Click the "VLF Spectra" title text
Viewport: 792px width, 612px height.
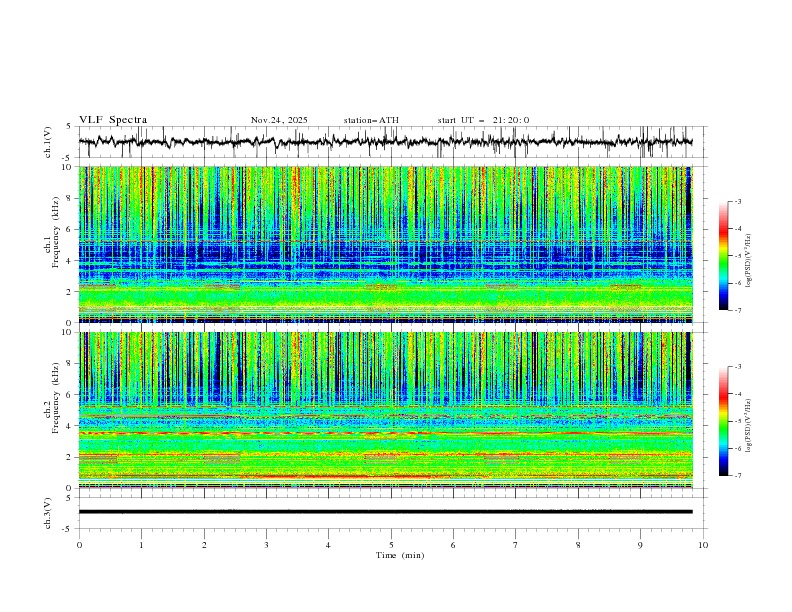113,120
